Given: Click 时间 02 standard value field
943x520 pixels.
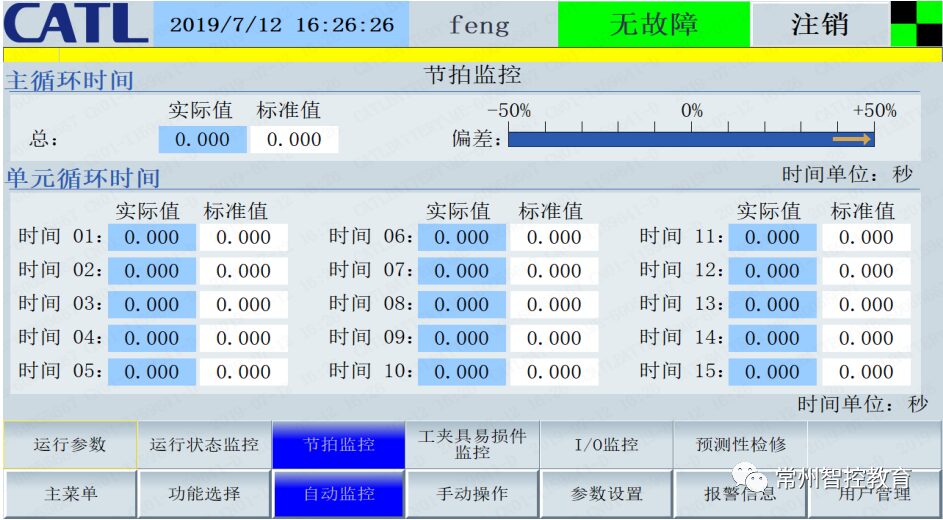Looking at the screenshot, I should tap(244, 271).
